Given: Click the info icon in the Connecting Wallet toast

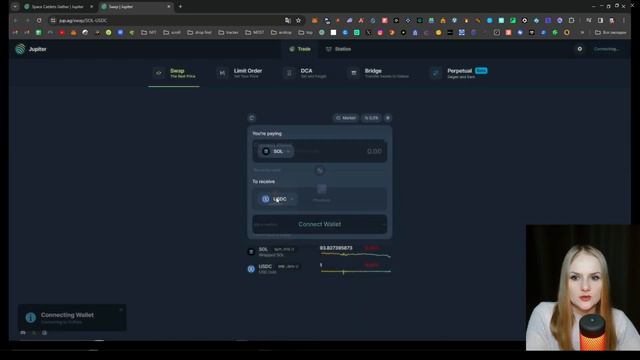Looking at the screenshot, I should click(31, 318).
